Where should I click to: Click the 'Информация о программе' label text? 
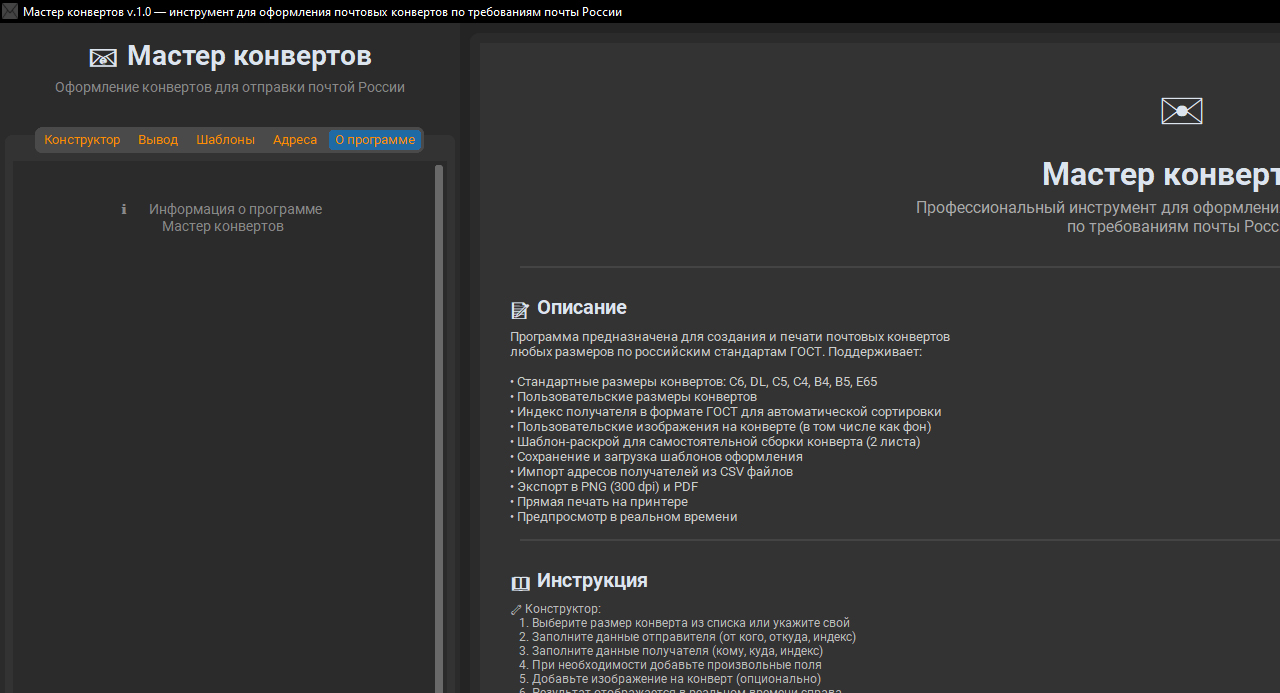[x=235, y=210]
